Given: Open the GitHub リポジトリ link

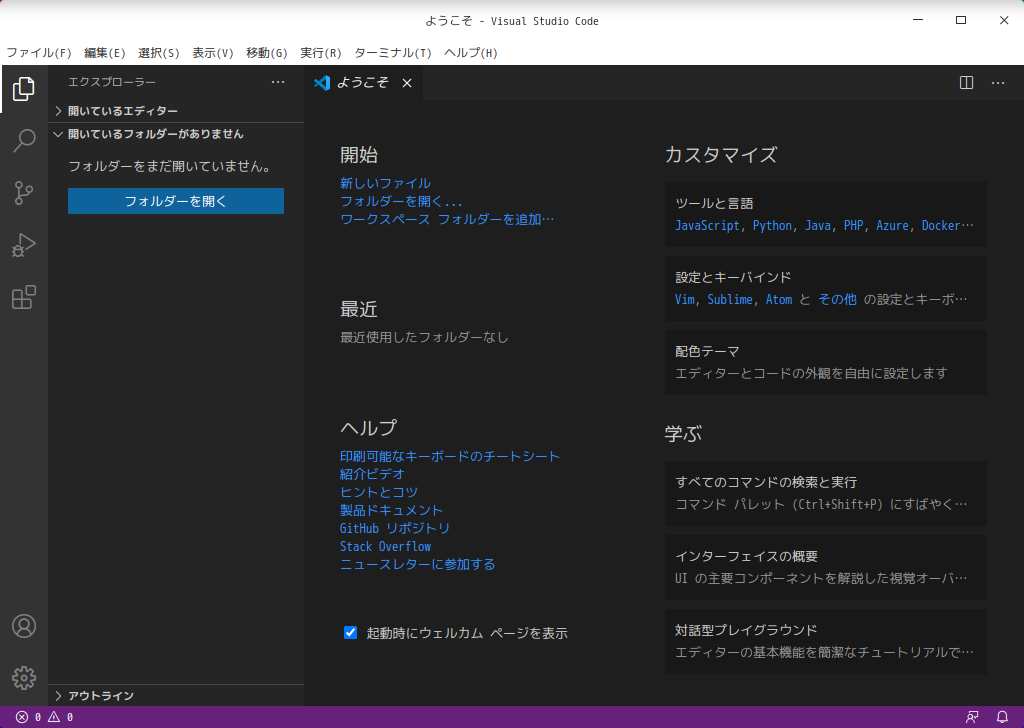Looking at the screenshot, I should 395,528.
